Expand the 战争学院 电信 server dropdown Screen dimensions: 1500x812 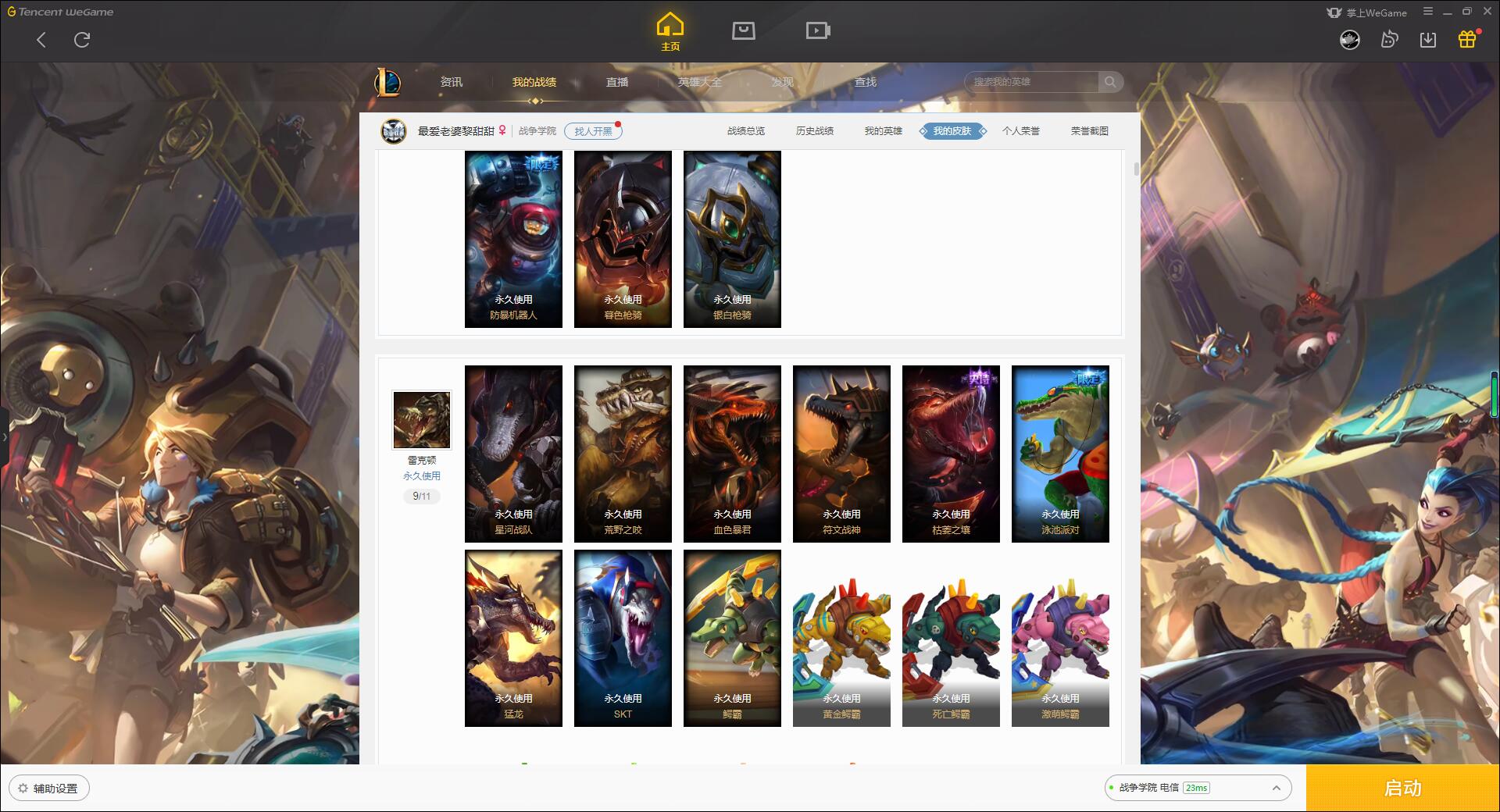(x=1198, y=788)
